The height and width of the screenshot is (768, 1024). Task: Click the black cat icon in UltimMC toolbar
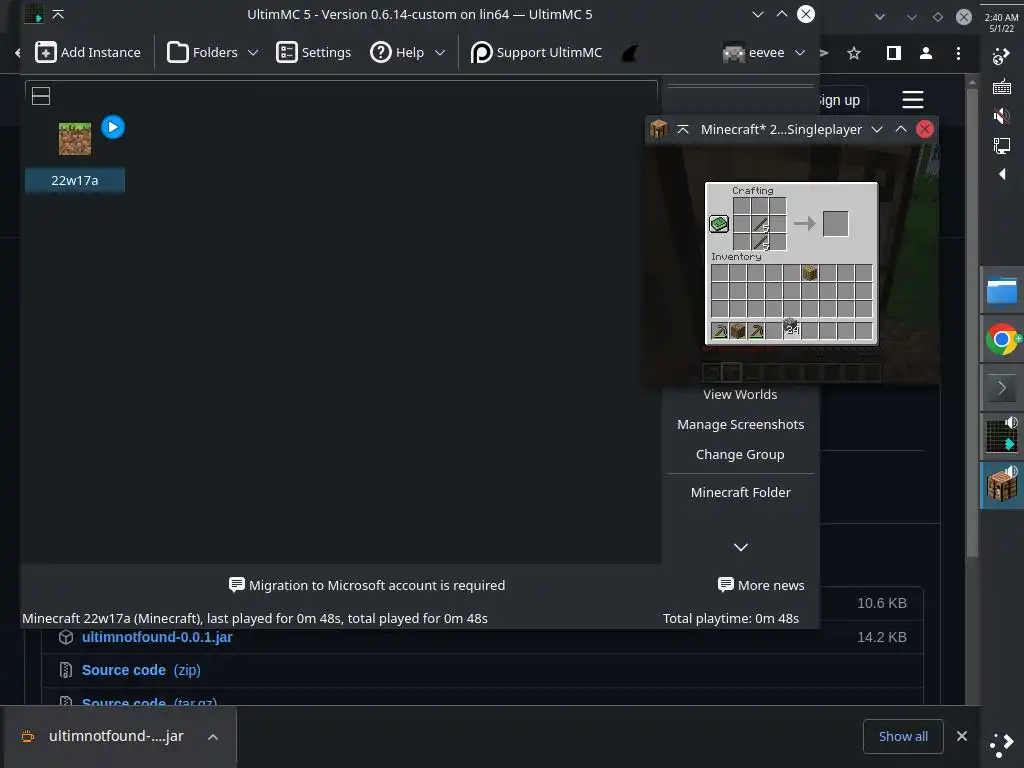pos(630,52)
